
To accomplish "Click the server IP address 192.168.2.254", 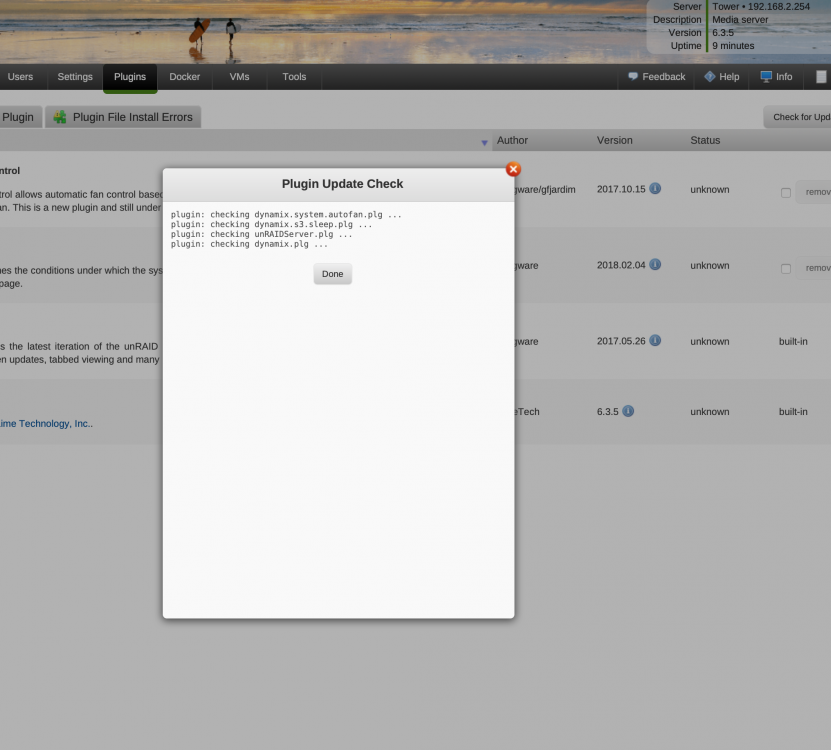I will (x=779, y=7).
